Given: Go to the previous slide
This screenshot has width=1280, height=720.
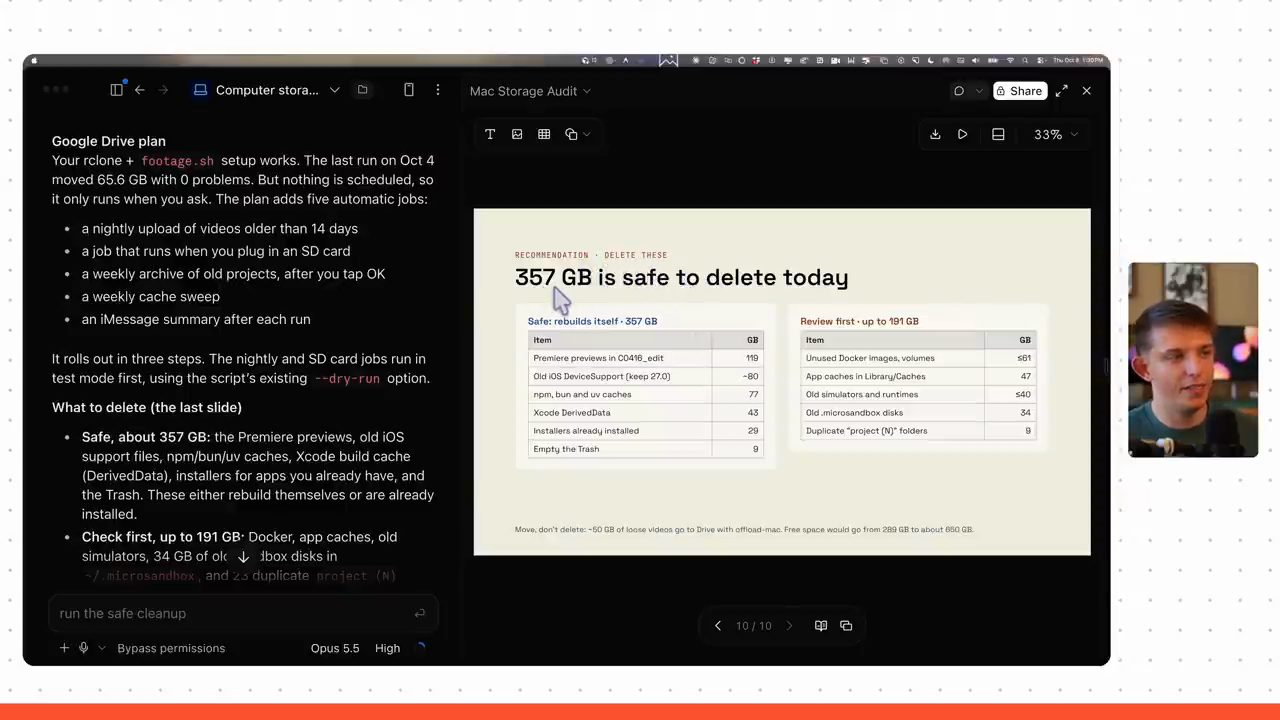Looking at the screenshot, I should point(717,626).
